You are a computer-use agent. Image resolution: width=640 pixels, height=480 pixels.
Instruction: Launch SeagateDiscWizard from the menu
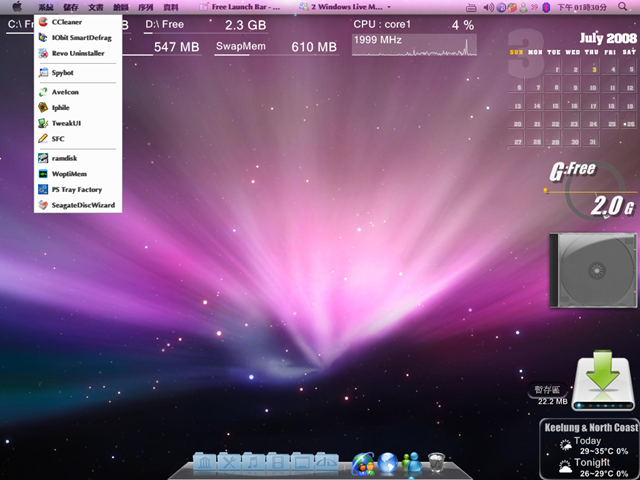pos(78,205)
